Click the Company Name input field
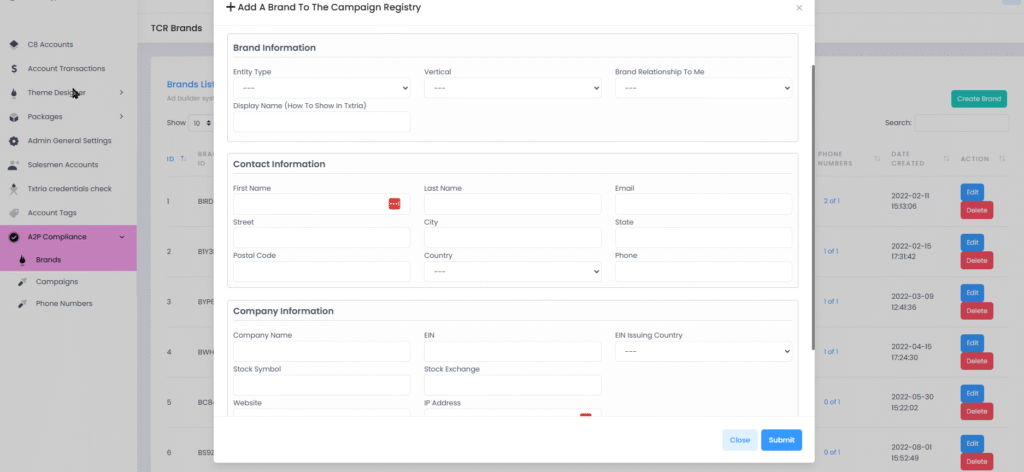This screenshot has height=472, width=1024. (x=321, y=352)
